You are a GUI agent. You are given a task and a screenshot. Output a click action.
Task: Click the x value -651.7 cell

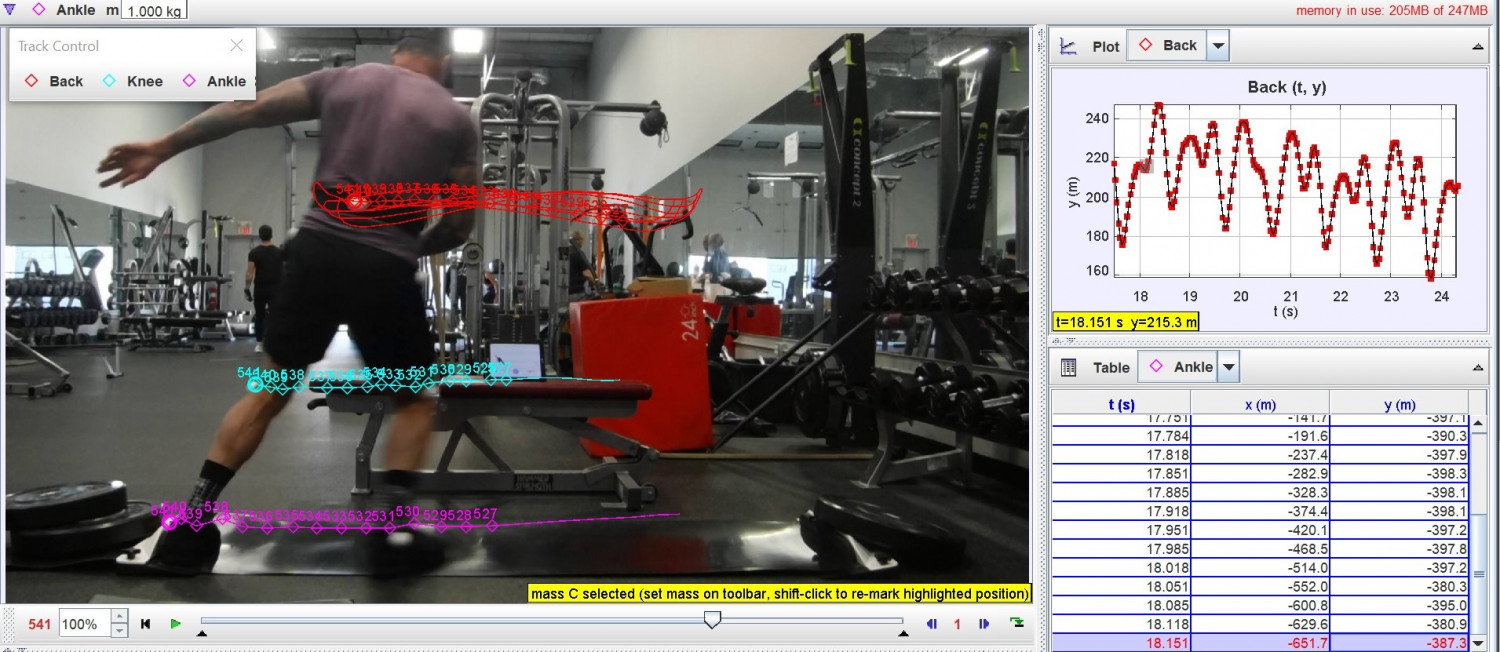[1260, 642]
